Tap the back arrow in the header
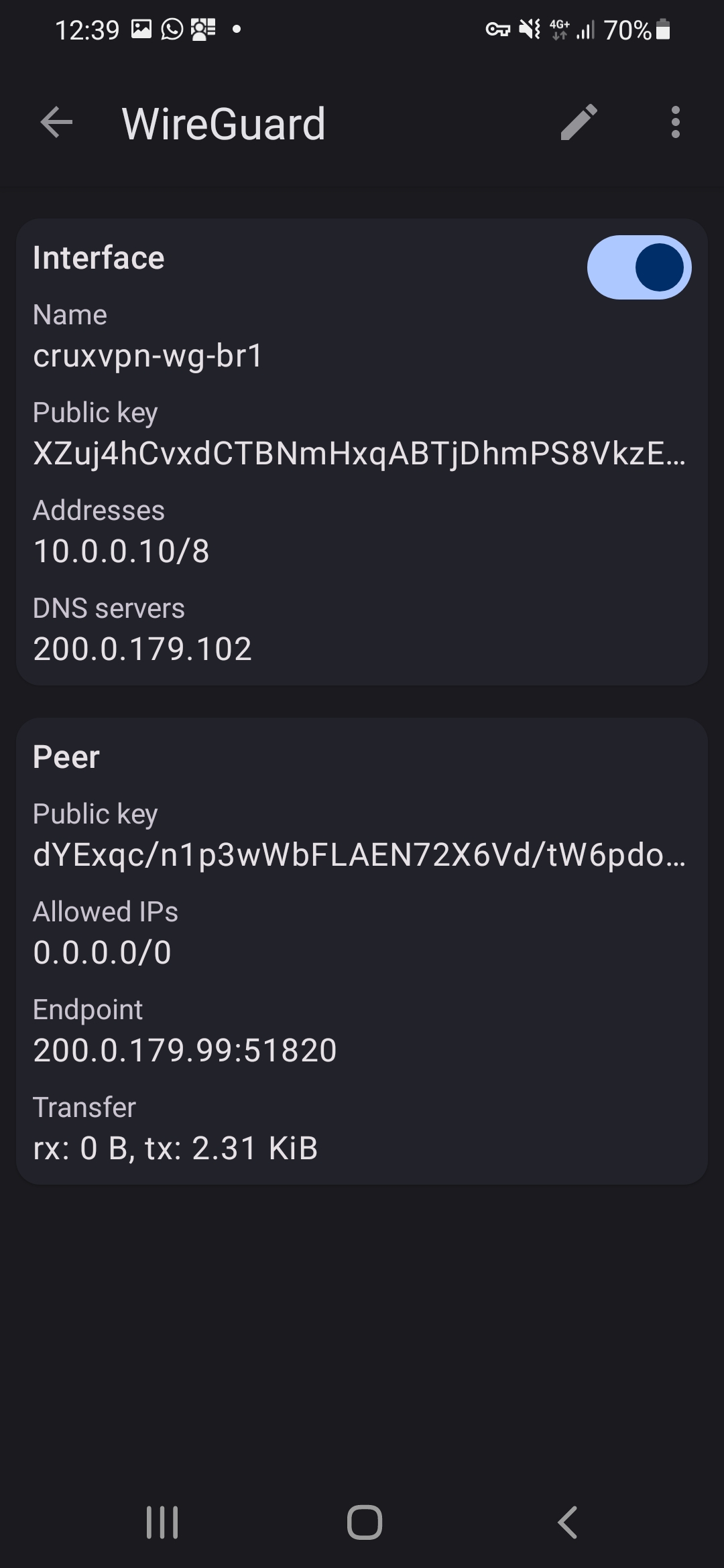The height and width of the screenshot is (1568, 724). 56,123
